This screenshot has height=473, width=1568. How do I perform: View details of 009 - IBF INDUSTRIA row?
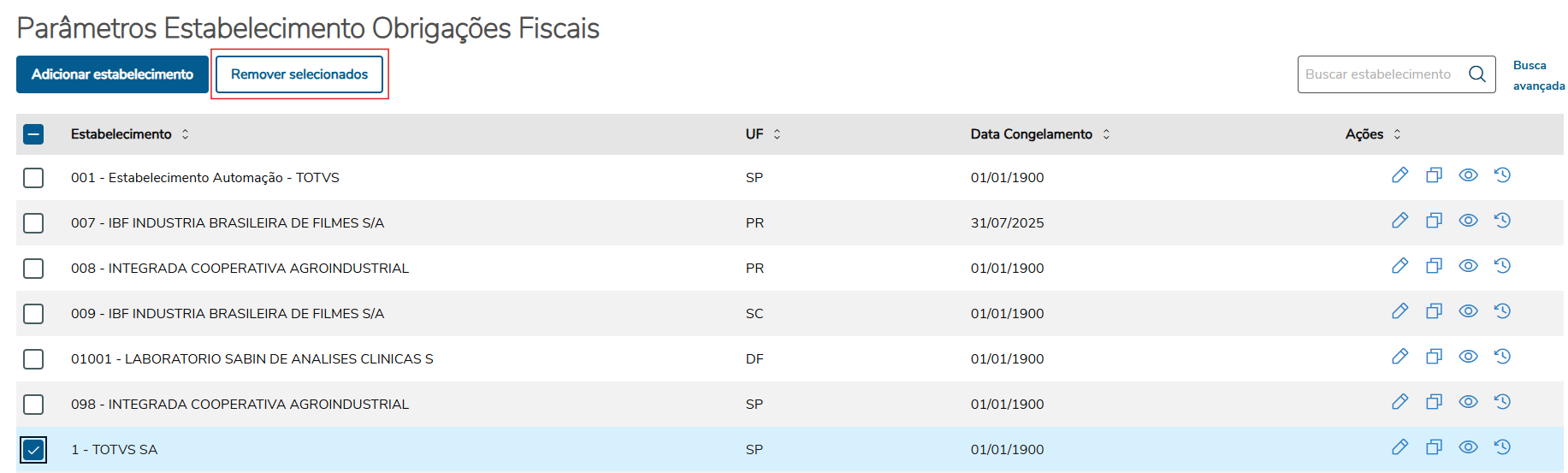(x=1468, y=311)
